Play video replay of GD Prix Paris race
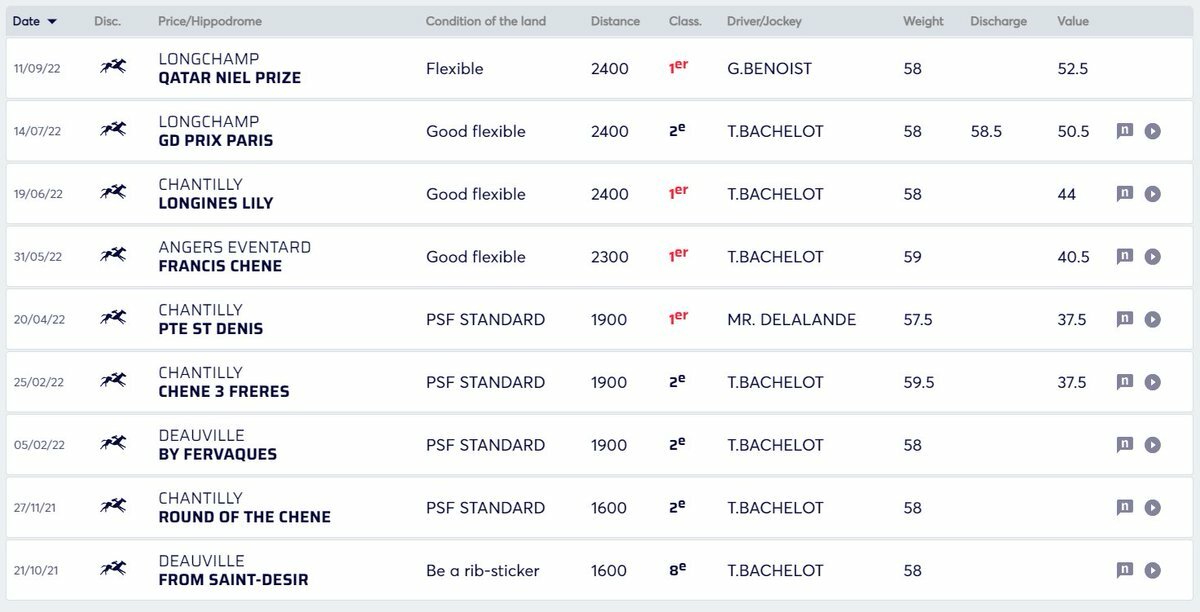 pyautogui.click(x=1152, y=131)
